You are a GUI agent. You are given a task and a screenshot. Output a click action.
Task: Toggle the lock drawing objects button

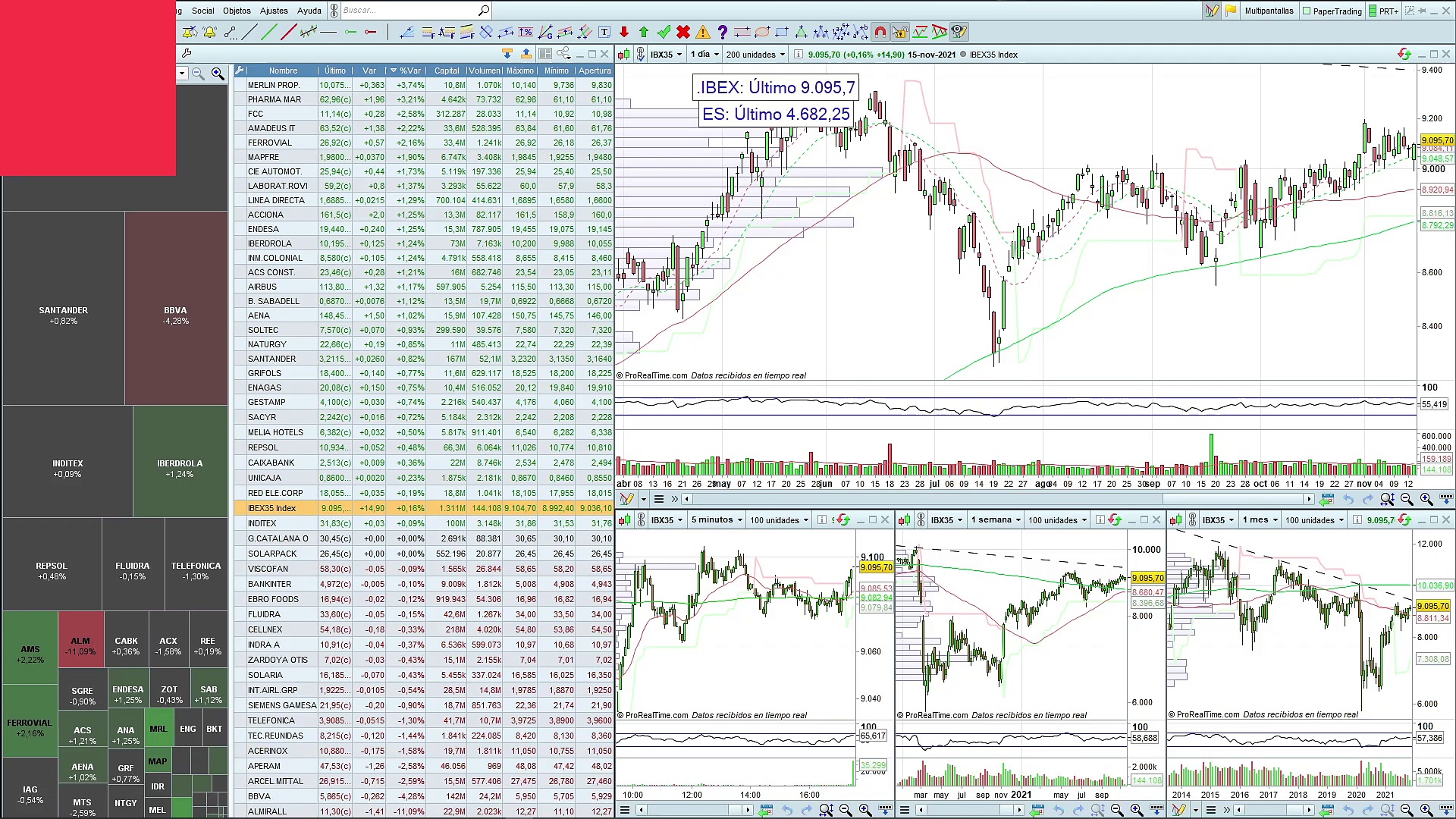click(x=899, y=32)
